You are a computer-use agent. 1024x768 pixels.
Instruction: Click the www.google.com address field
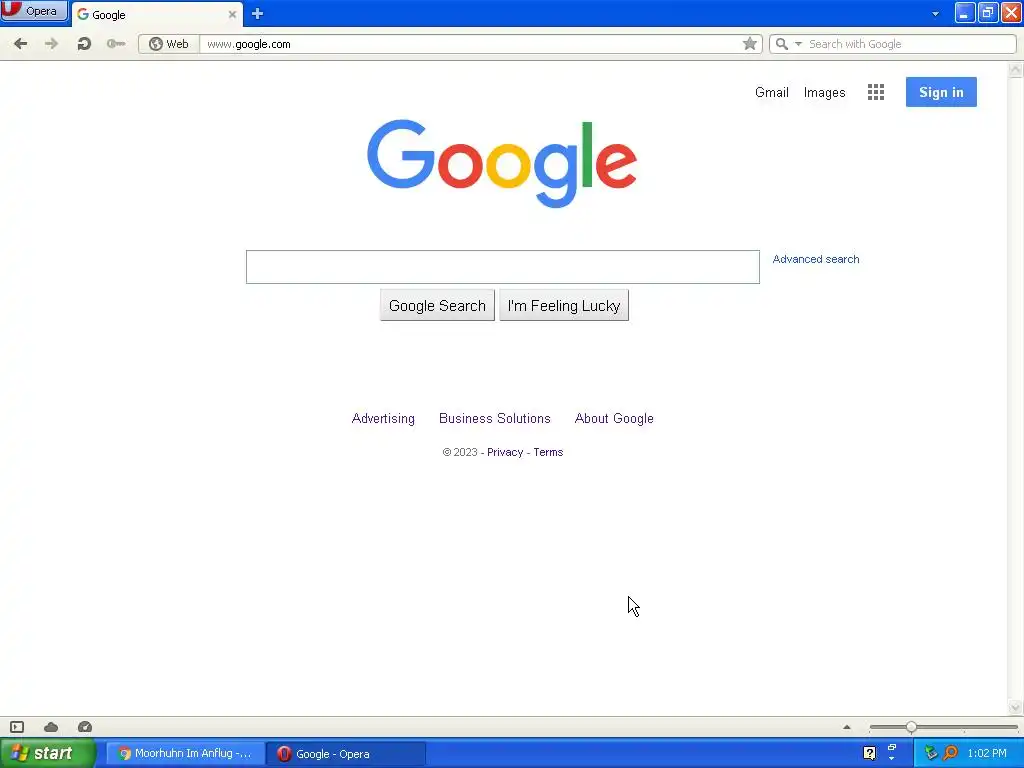(470, 44)
